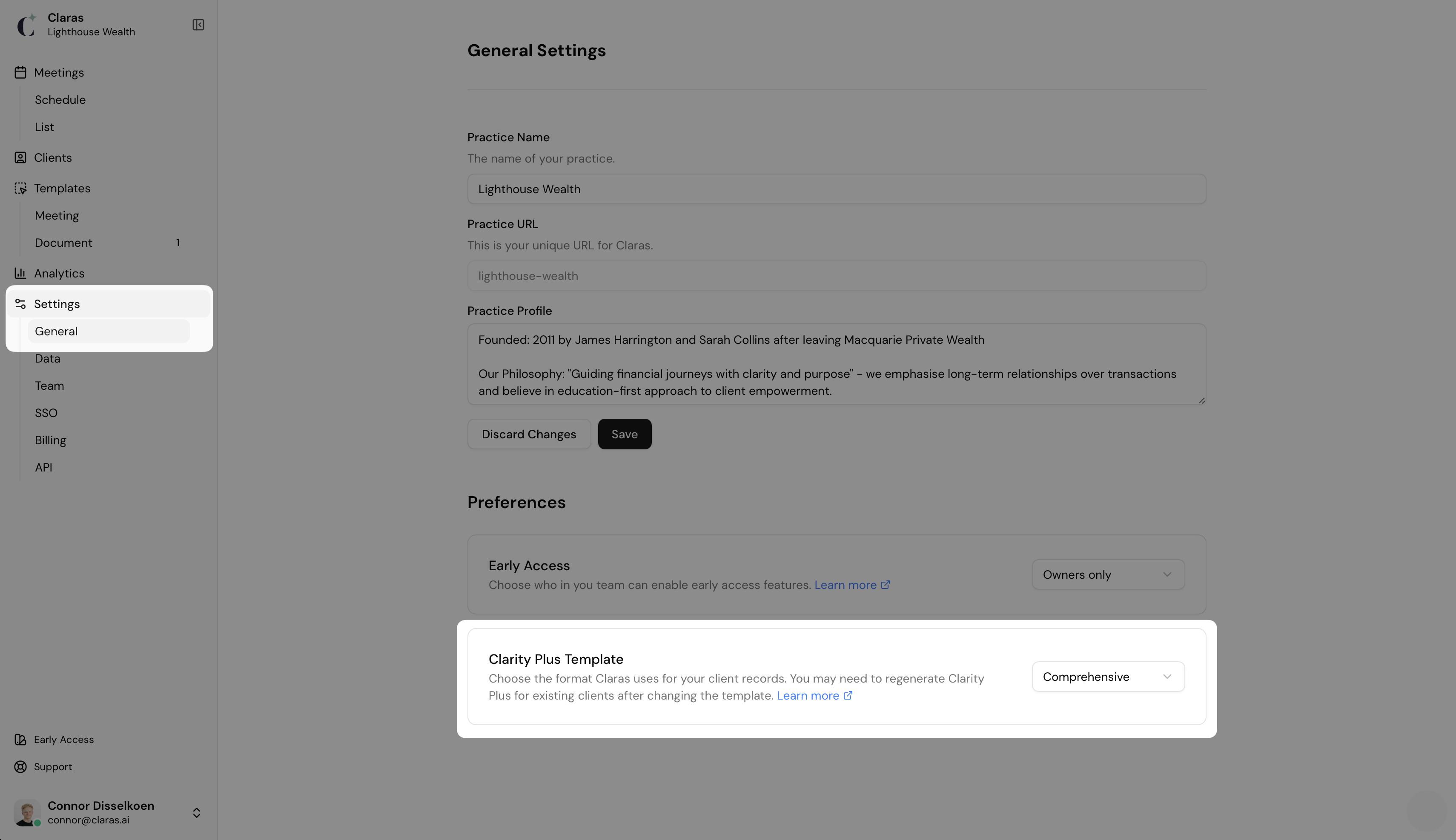Click the Save button

coord(624,434)
